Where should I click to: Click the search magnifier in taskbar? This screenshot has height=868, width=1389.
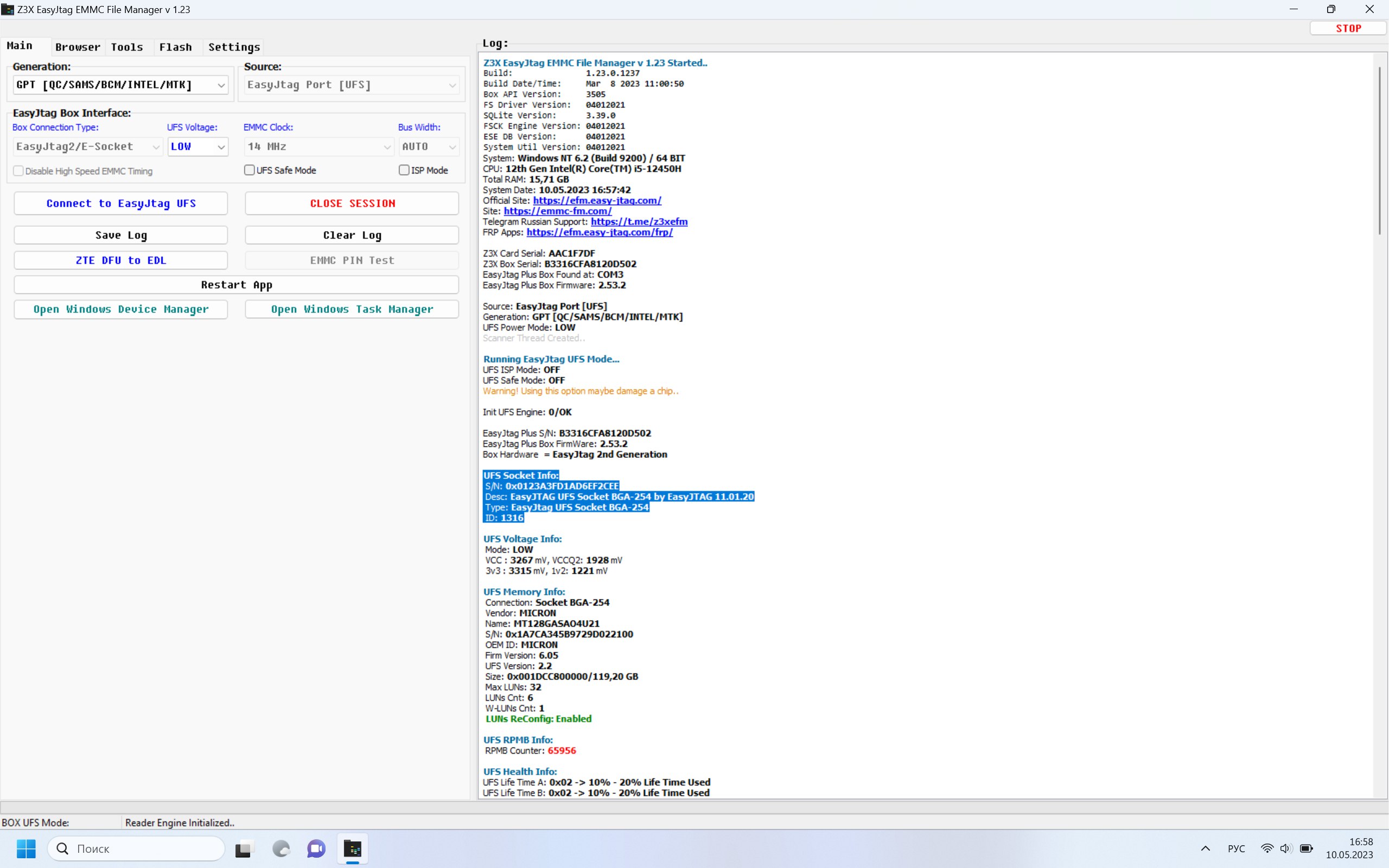click(62, 848)
